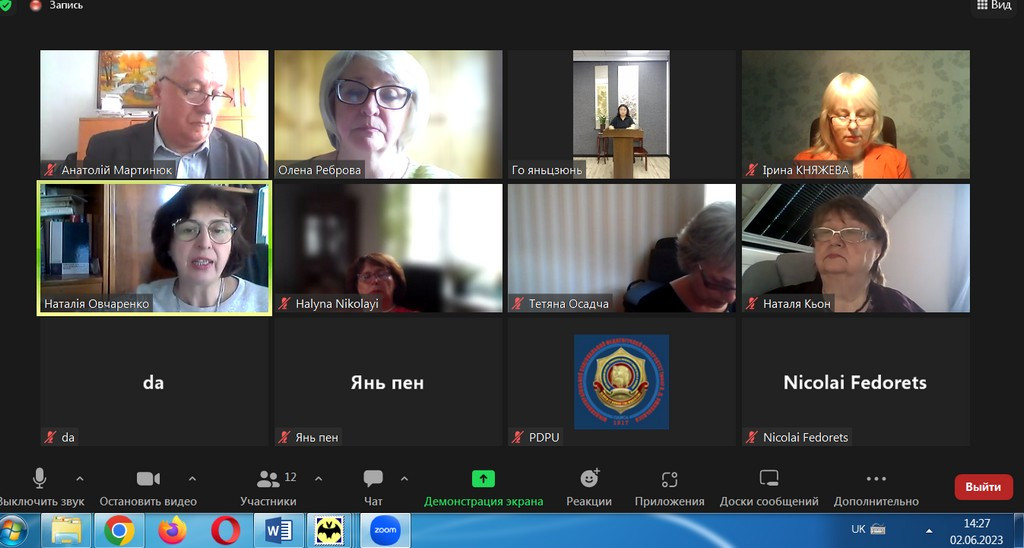Select Го яньцзюнь video tile

[622, 114]
